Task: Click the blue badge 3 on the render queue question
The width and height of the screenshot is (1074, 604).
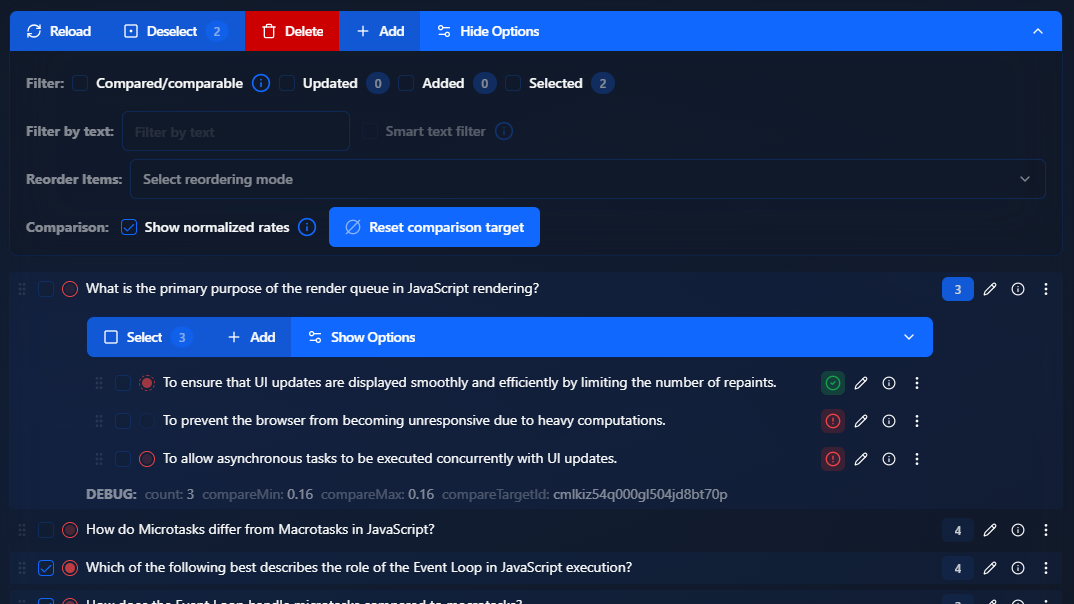Action: [958, 290]
